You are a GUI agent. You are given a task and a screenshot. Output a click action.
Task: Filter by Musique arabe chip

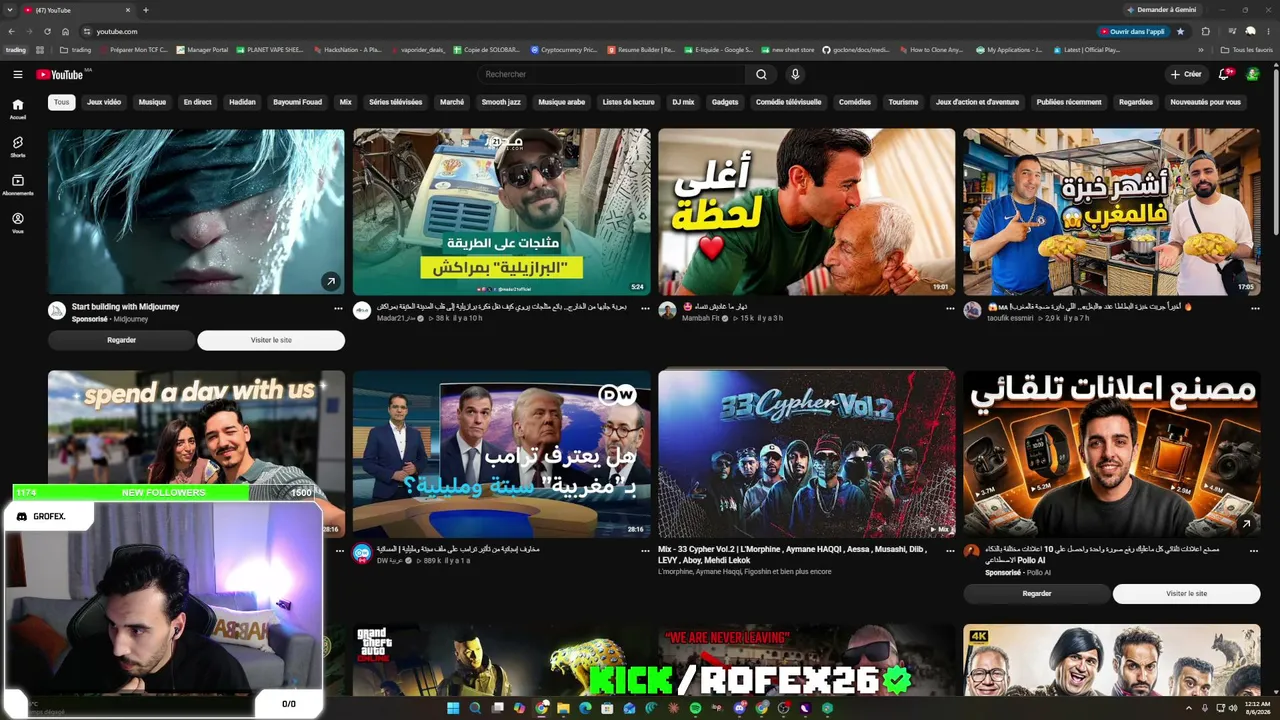(x=562, y=102)
